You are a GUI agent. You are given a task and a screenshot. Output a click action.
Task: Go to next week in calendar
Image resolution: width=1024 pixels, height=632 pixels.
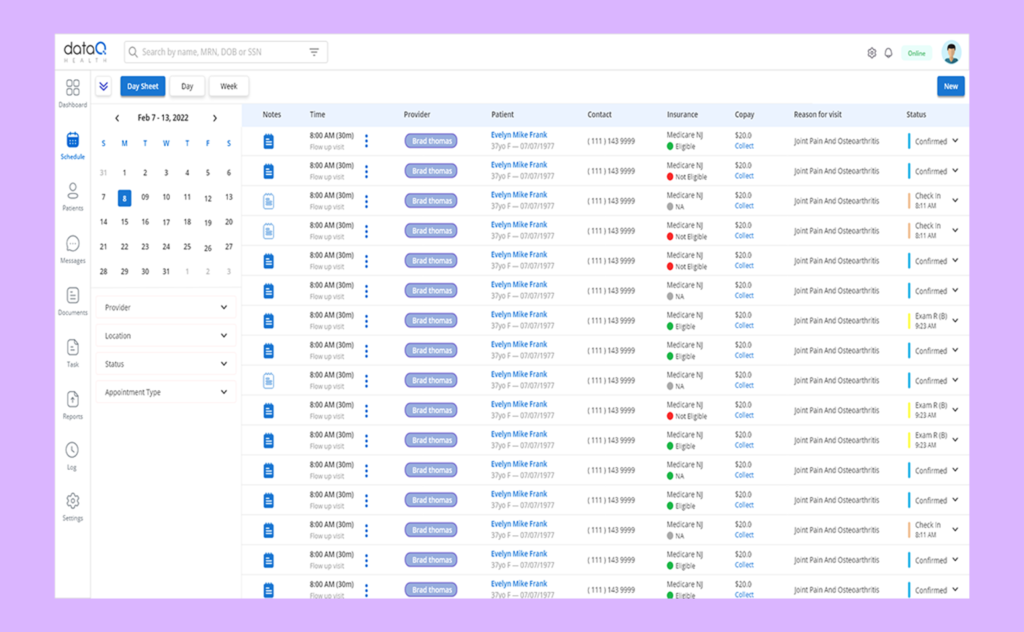214,118
